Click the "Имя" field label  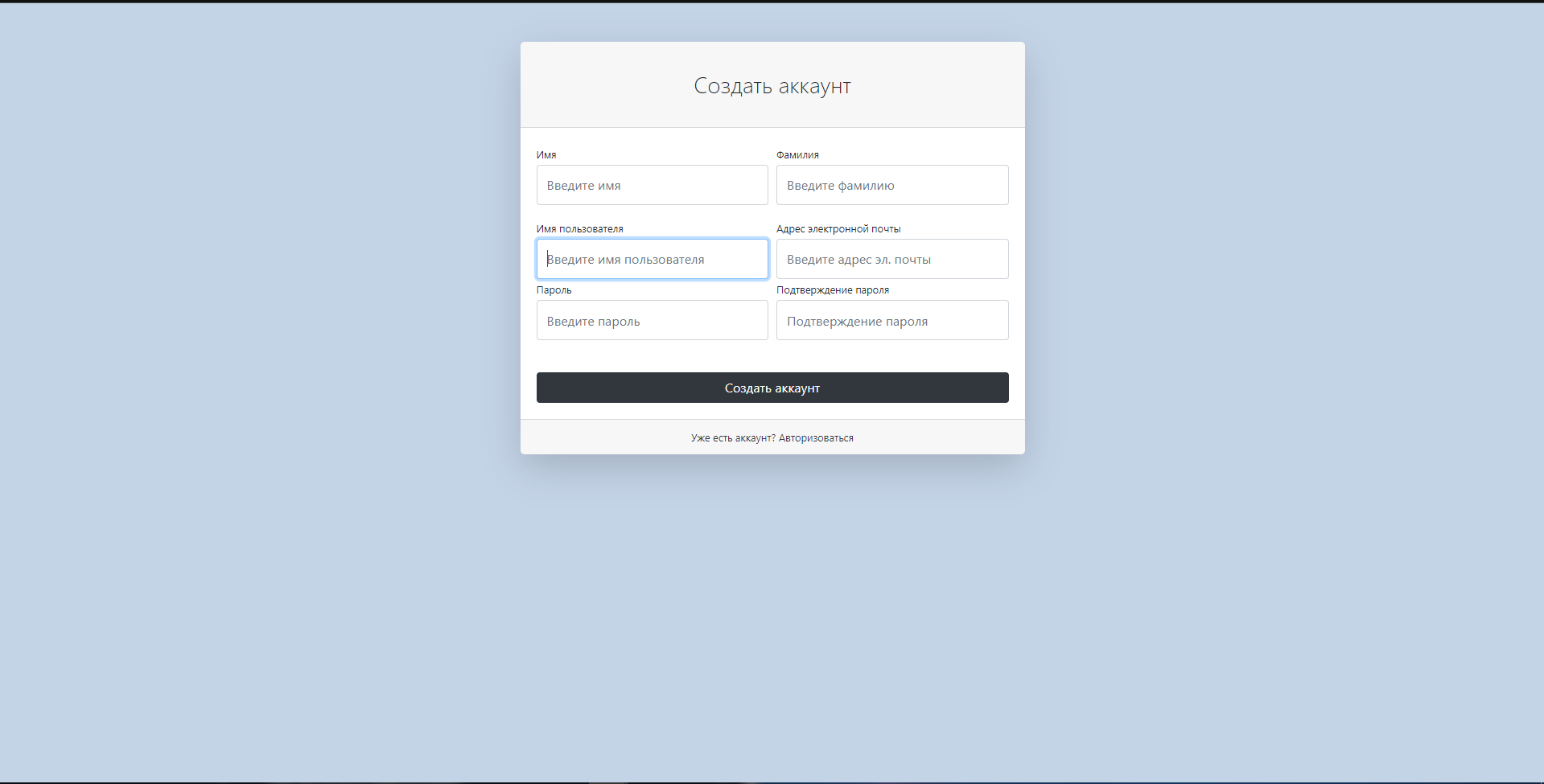pos(546,154)
